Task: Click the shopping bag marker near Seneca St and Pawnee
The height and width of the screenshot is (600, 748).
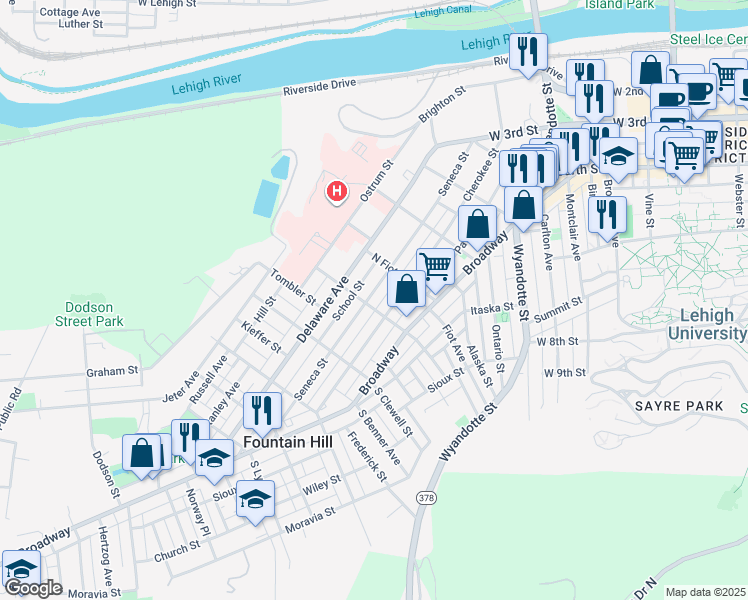Action: point(478,224)
